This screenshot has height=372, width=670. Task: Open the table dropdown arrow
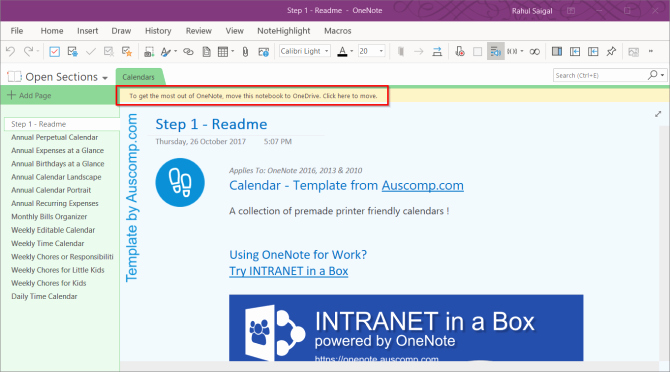point(232,52)
